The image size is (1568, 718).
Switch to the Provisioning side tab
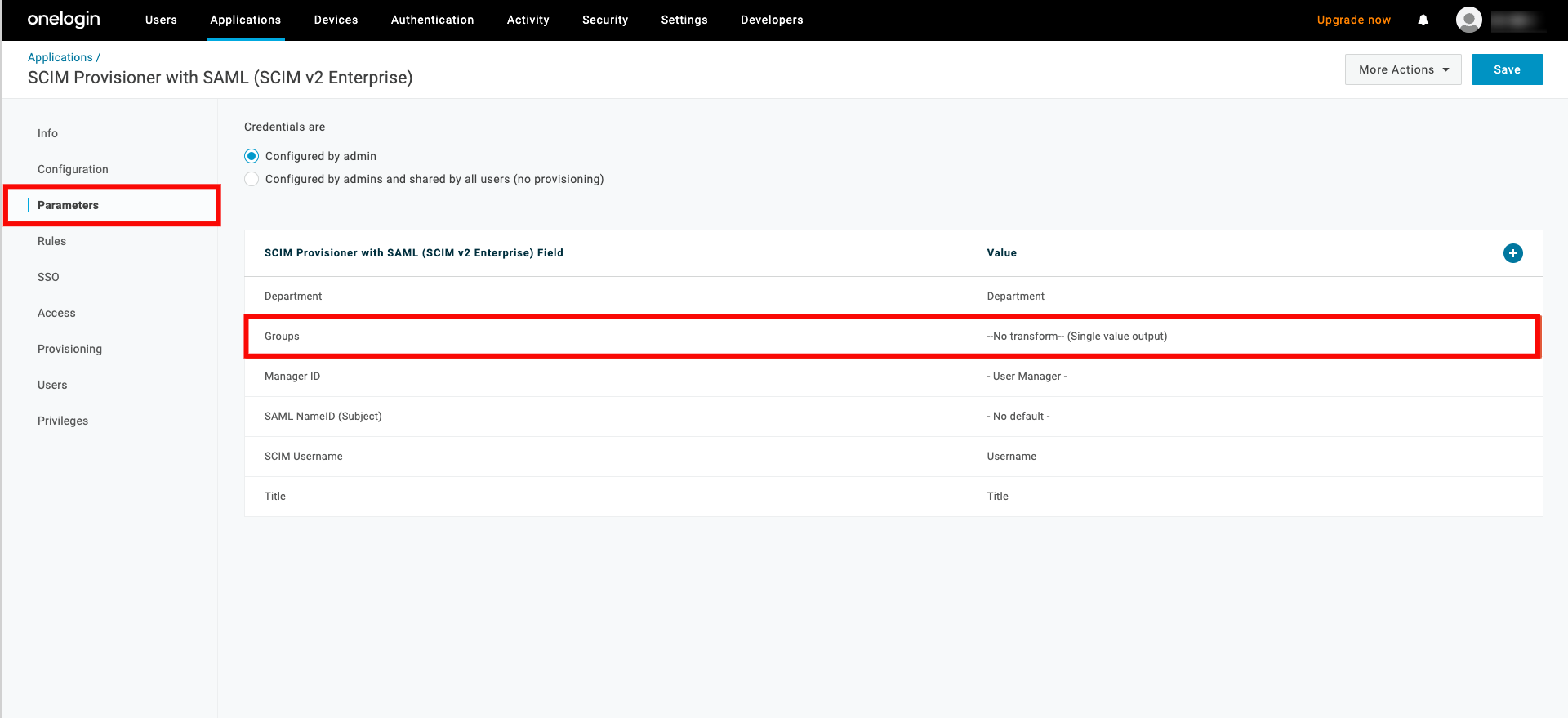pos(69,349)
